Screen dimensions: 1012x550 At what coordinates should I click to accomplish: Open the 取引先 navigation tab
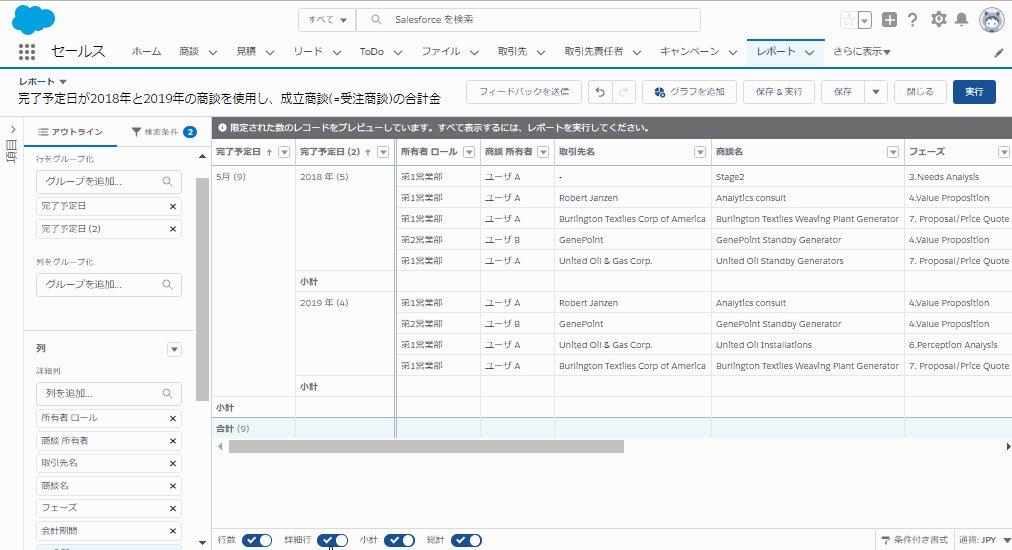(x=512, y=52)
